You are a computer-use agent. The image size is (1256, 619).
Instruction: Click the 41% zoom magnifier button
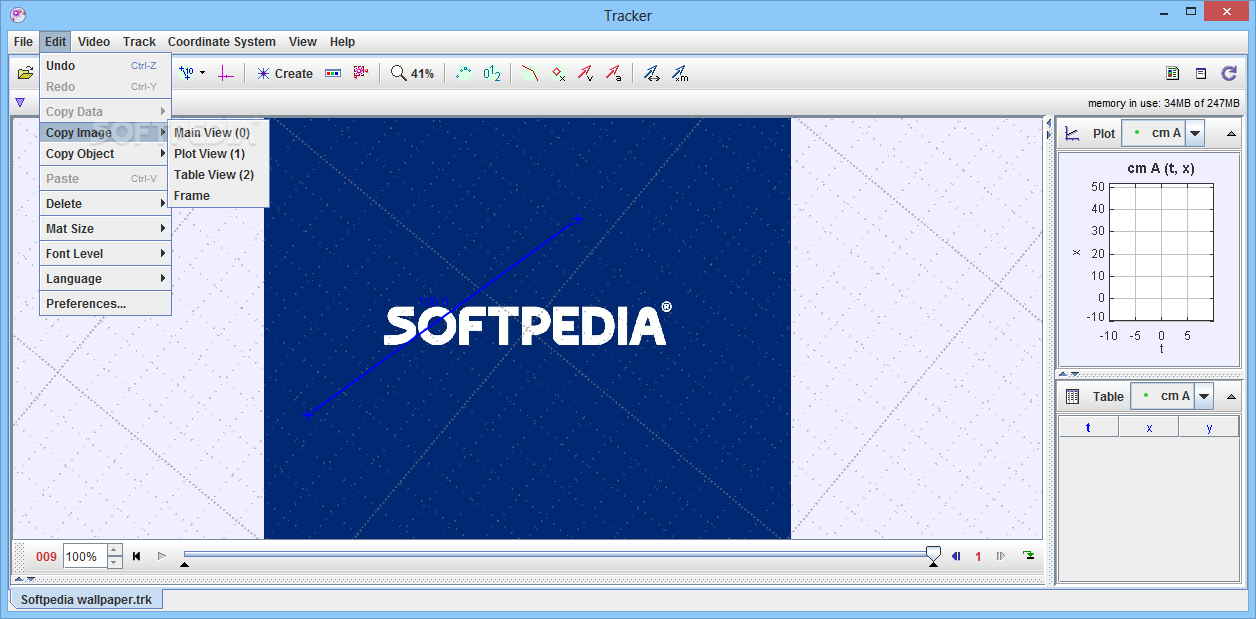point(412,73)
